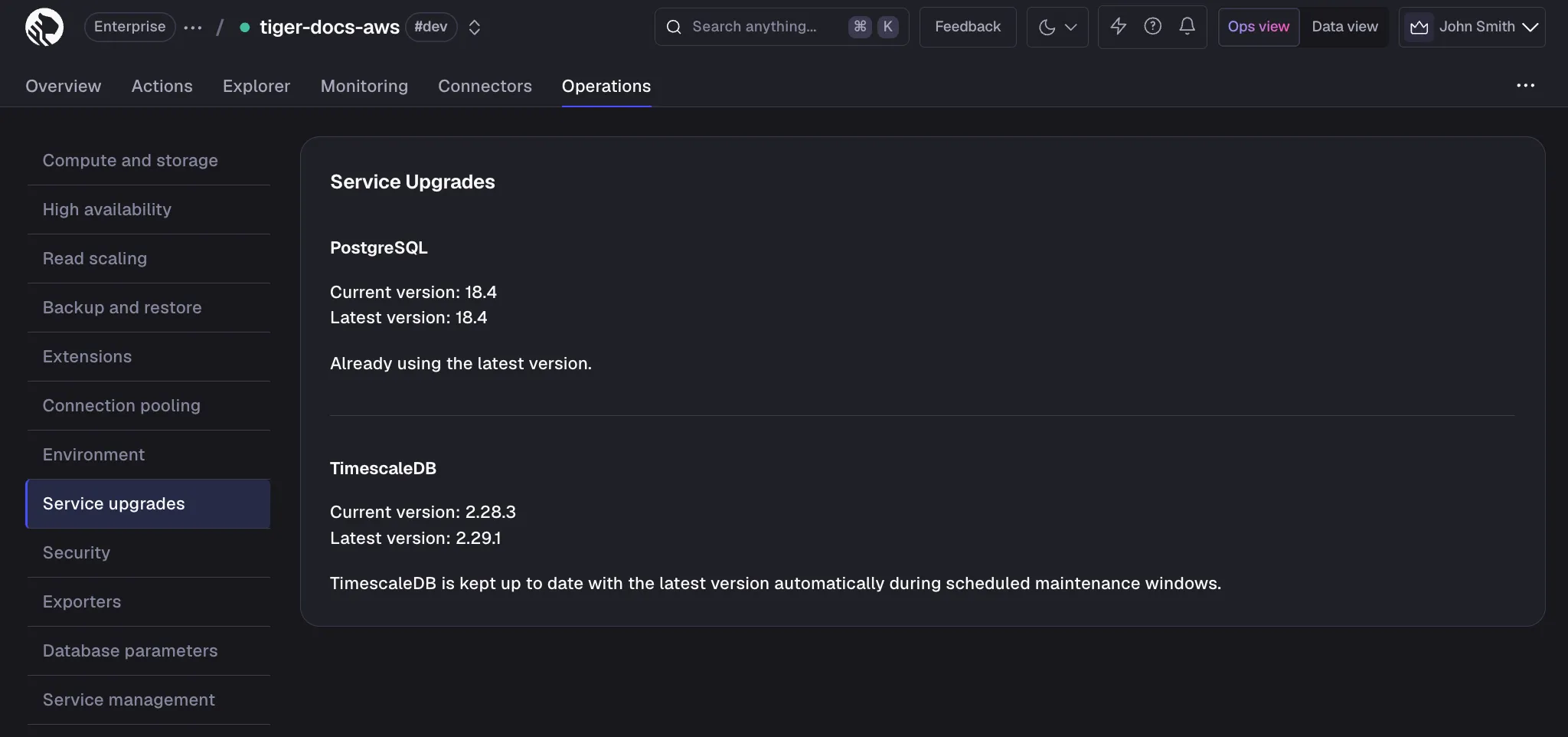This screenshot has width=1568, height=737.
Task: Click Latest version: 2.29.1 text
Action: (415, 538)
